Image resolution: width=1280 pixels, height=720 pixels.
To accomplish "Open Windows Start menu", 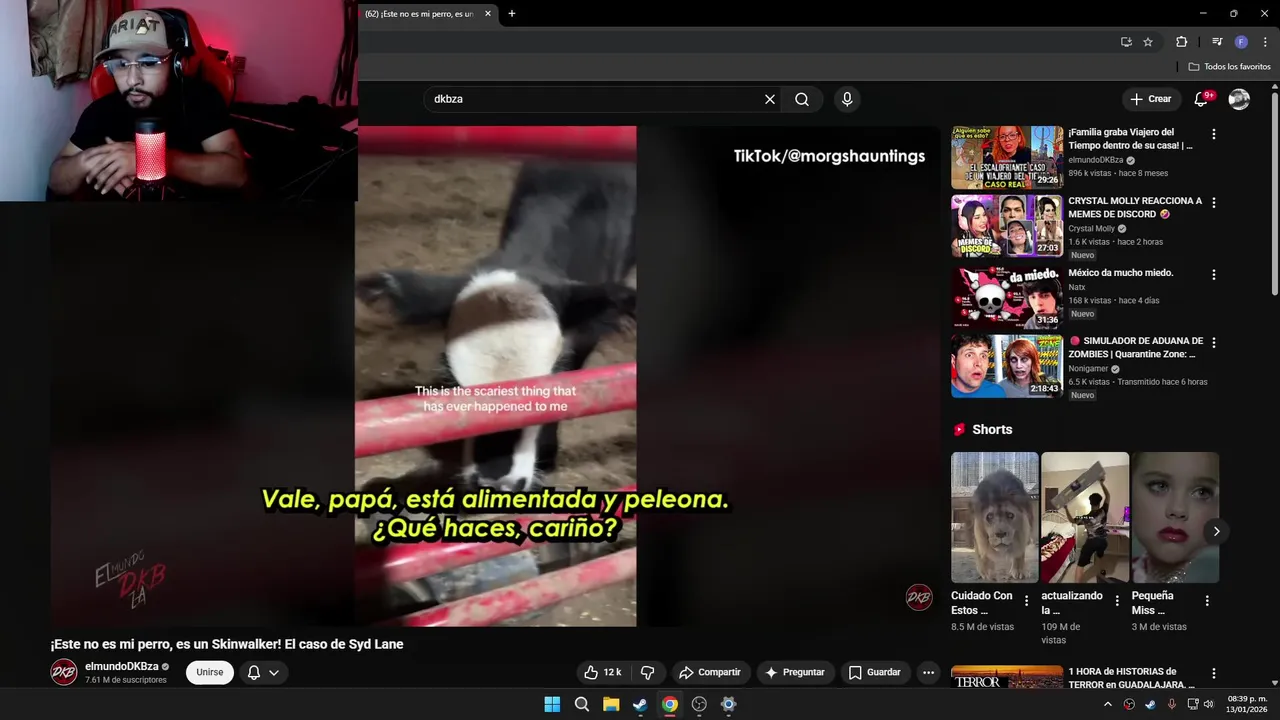I will (552, 704).
